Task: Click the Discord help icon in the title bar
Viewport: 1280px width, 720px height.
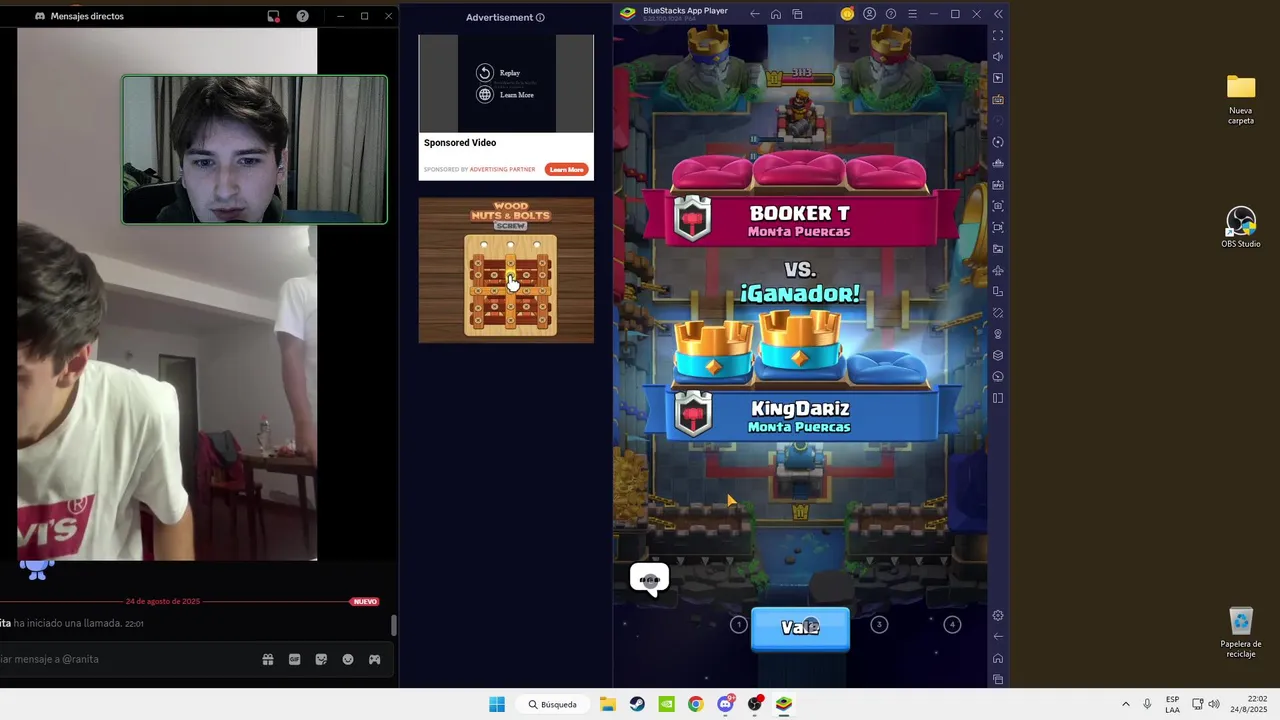Action: point(303,16)
